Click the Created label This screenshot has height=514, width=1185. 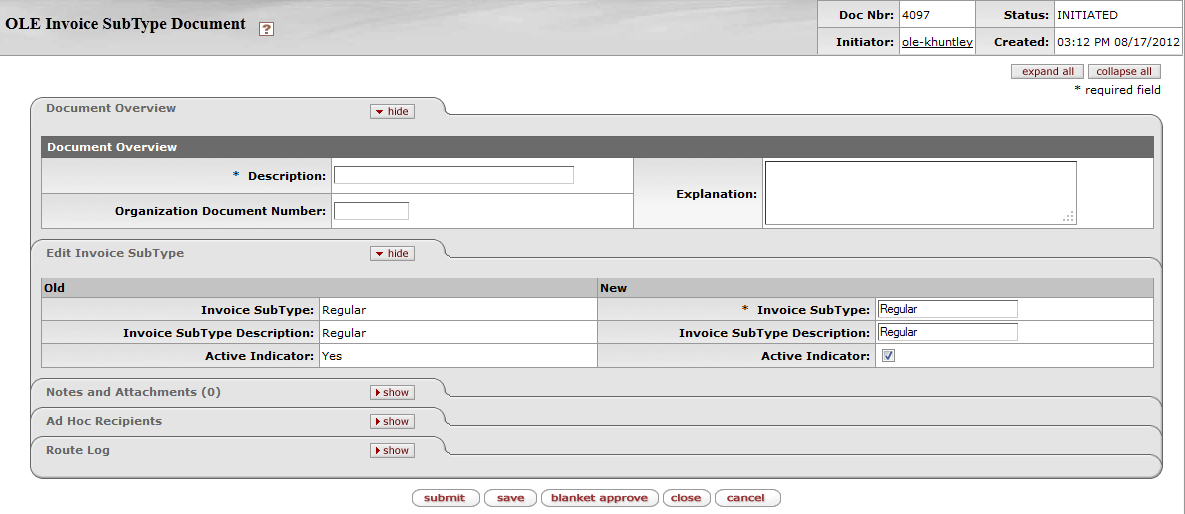(1021, 42)
